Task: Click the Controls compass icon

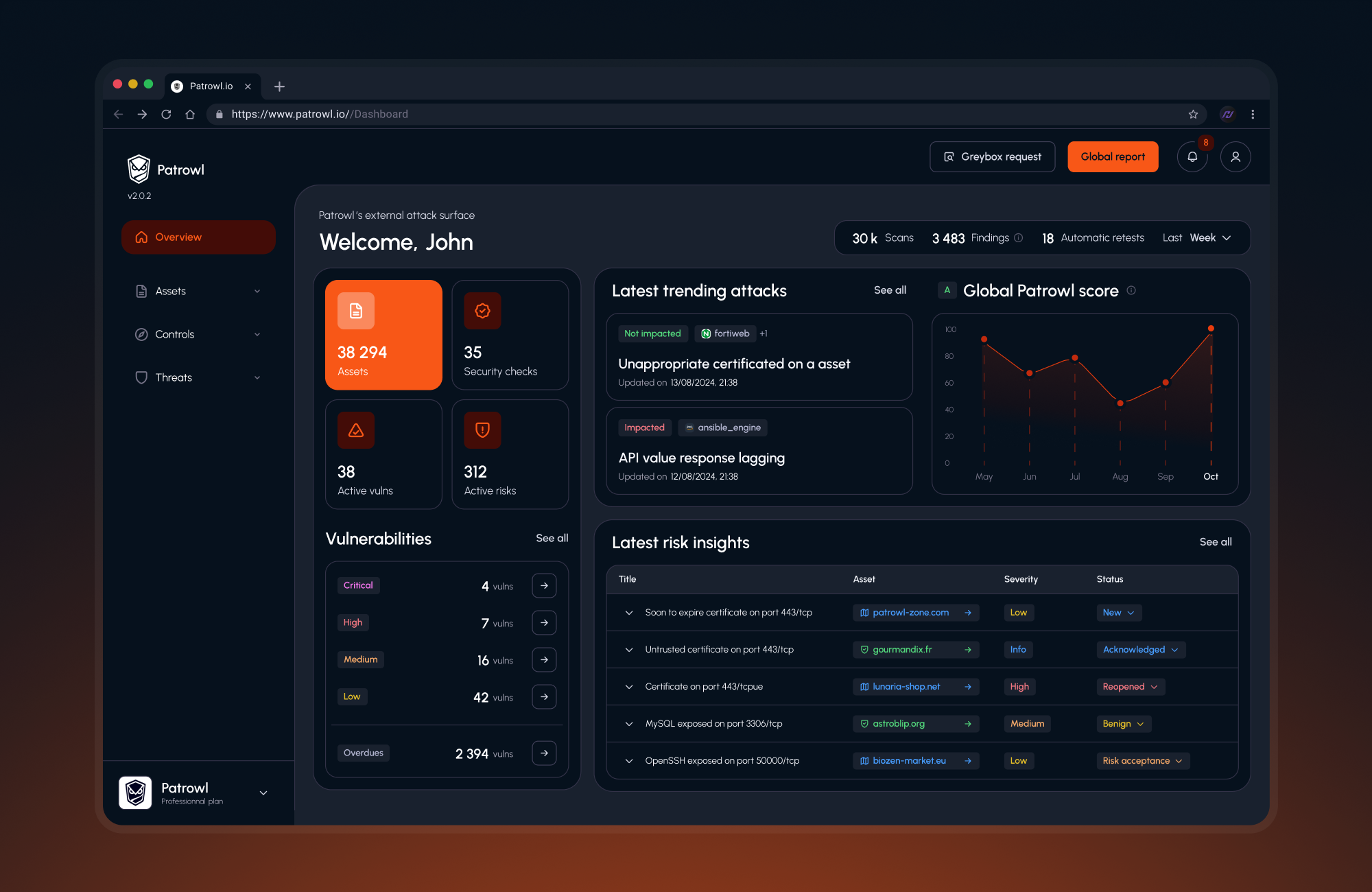Action: pos(141,334)
